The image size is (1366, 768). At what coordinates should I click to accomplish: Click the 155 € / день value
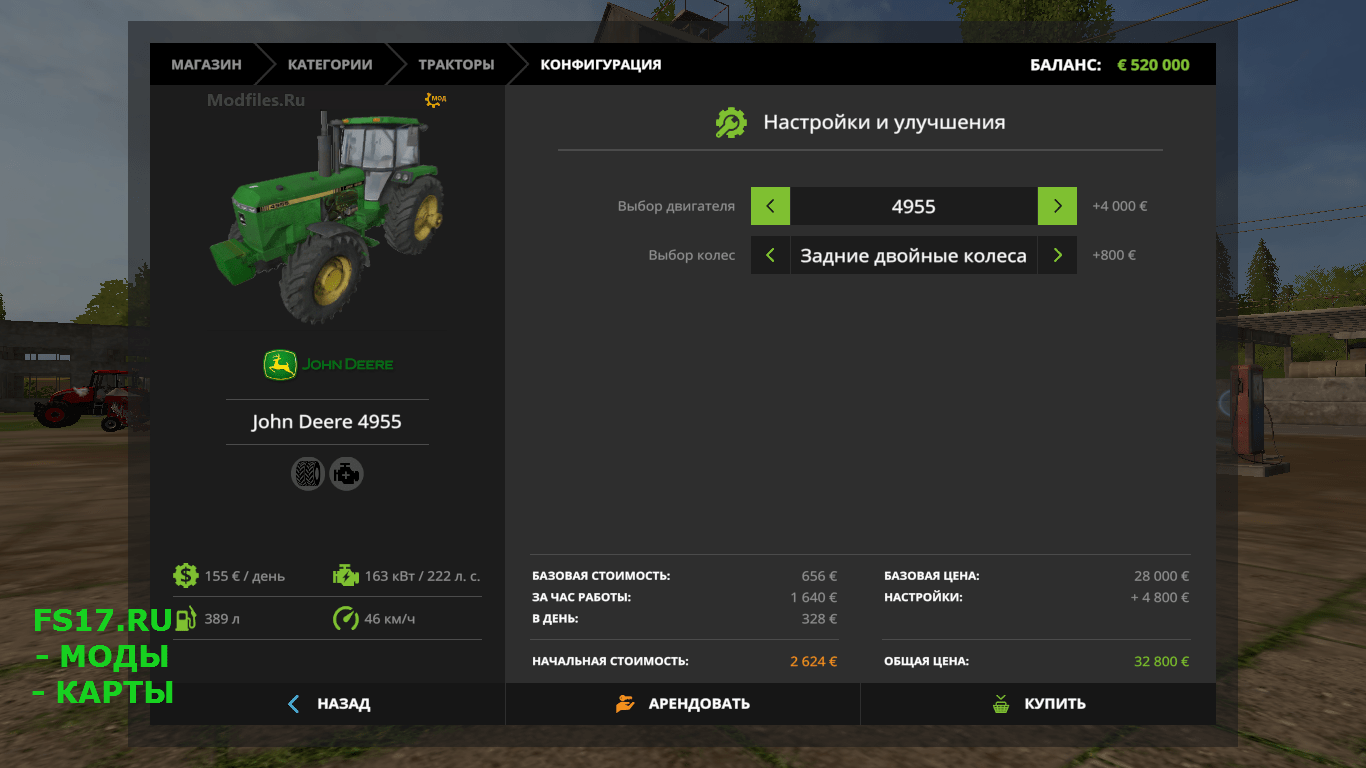(245, 576)
